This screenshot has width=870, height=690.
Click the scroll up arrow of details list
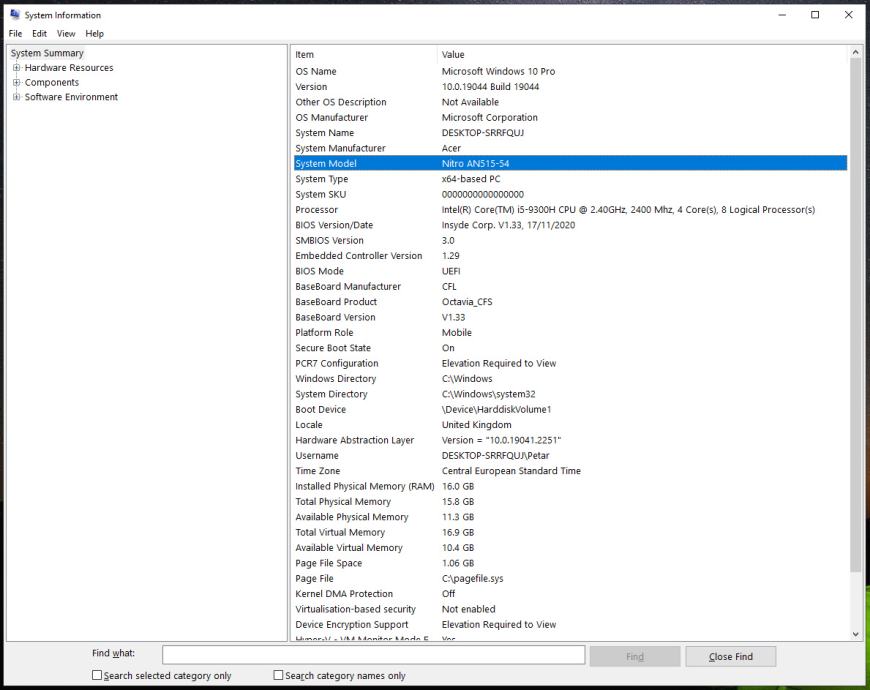(x=855, y=52)
